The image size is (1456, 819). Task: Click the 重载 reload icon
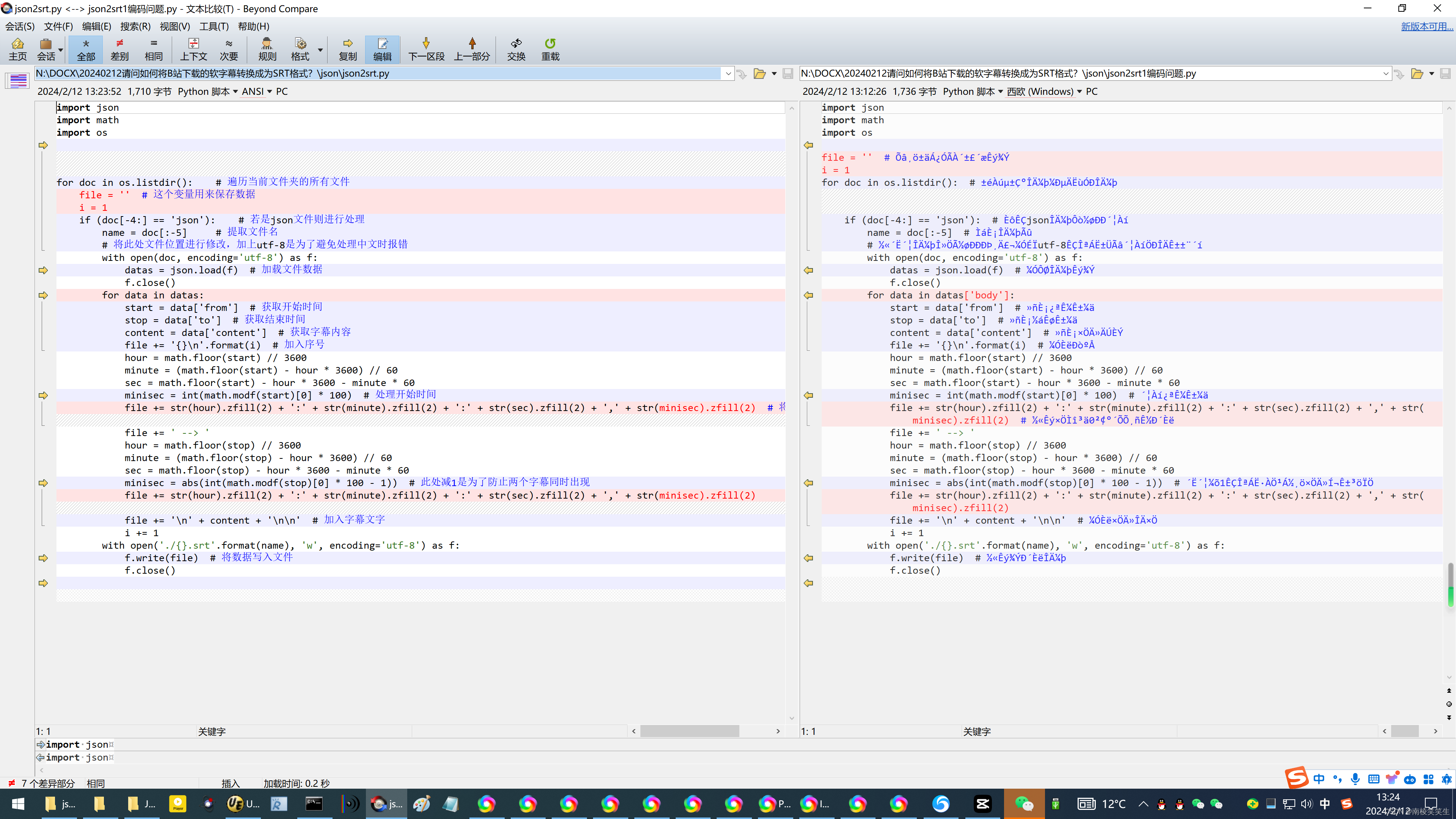[550, 49]
